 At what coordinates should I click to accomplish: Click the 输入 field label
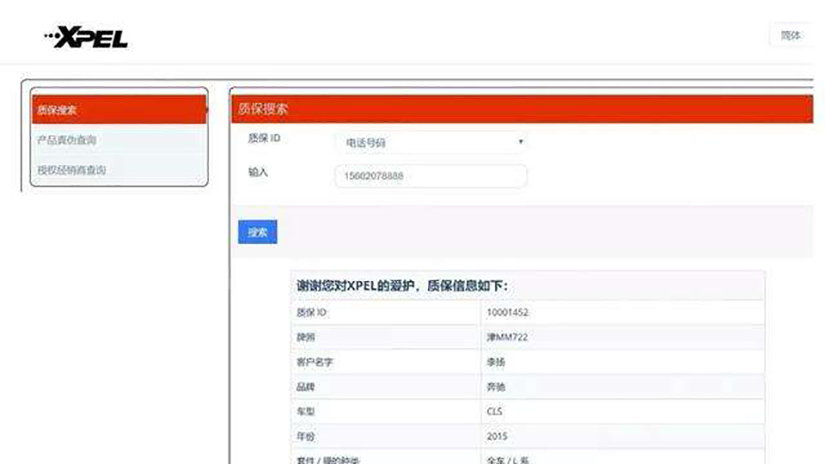coord(258,172)
